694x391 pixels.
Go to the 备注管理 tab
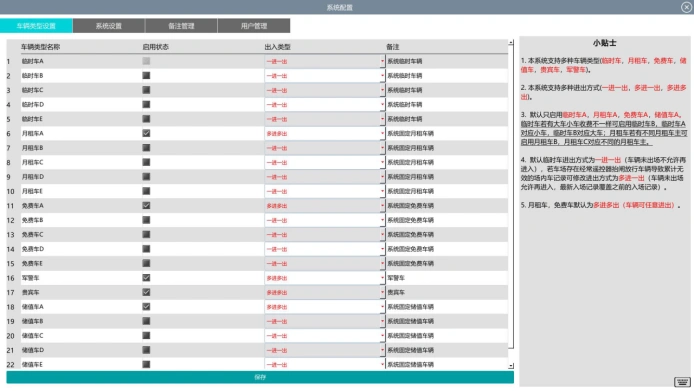[x=181, y=26]
